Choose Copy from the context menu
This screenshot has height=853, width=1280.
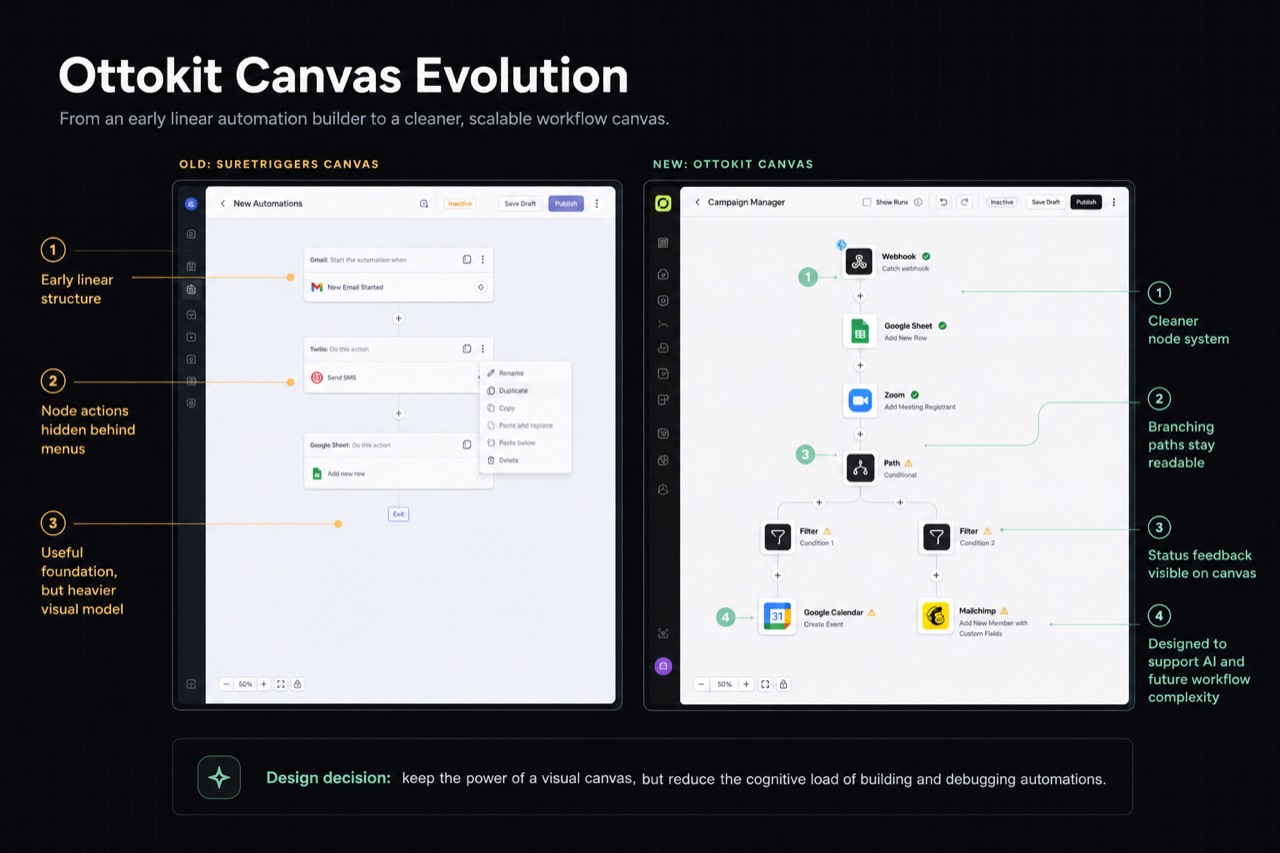pos(525,408)
